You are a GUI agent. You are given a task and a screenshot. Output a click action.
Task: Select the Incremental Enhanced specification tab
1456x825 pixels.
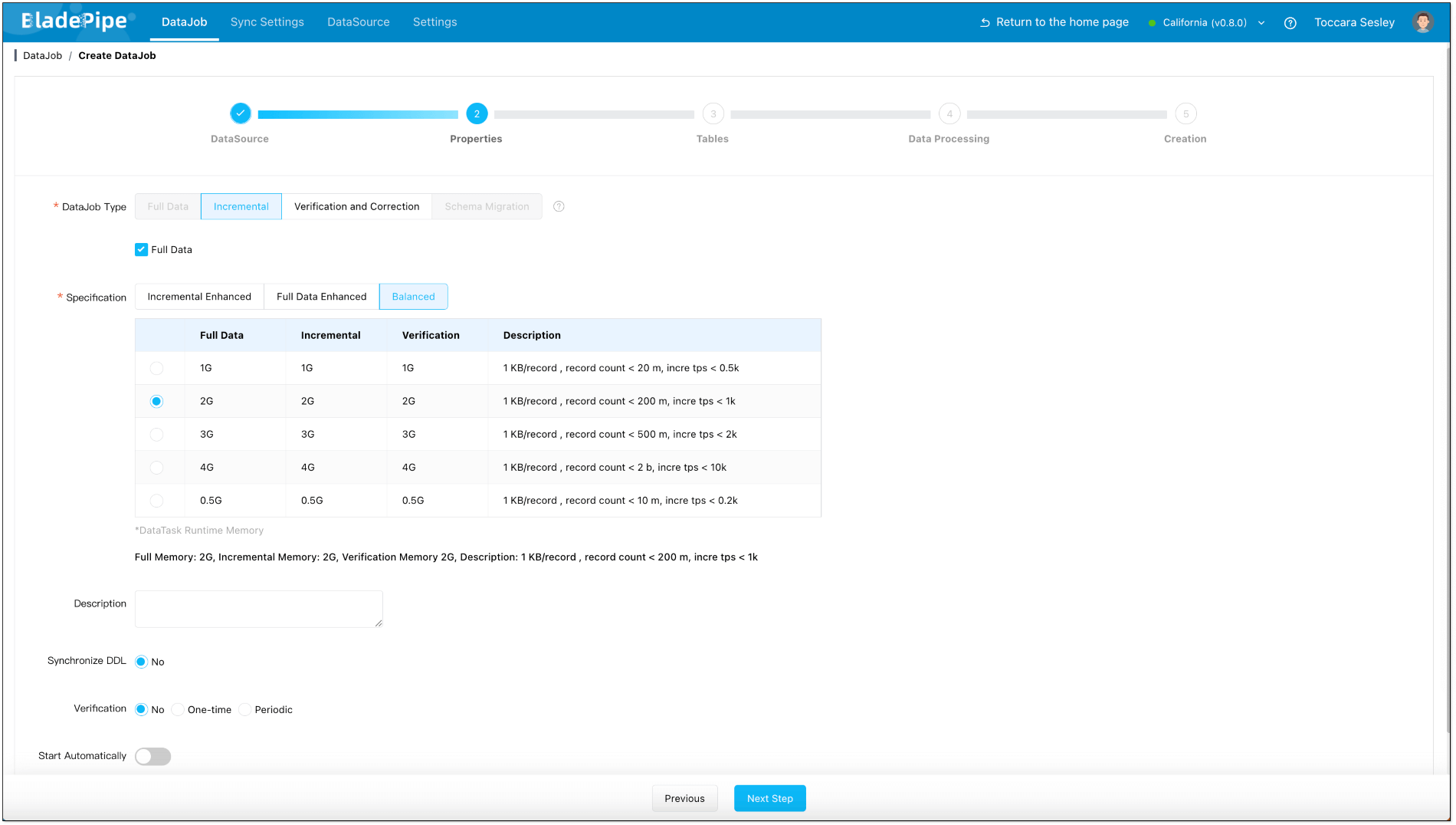point(199,297)
